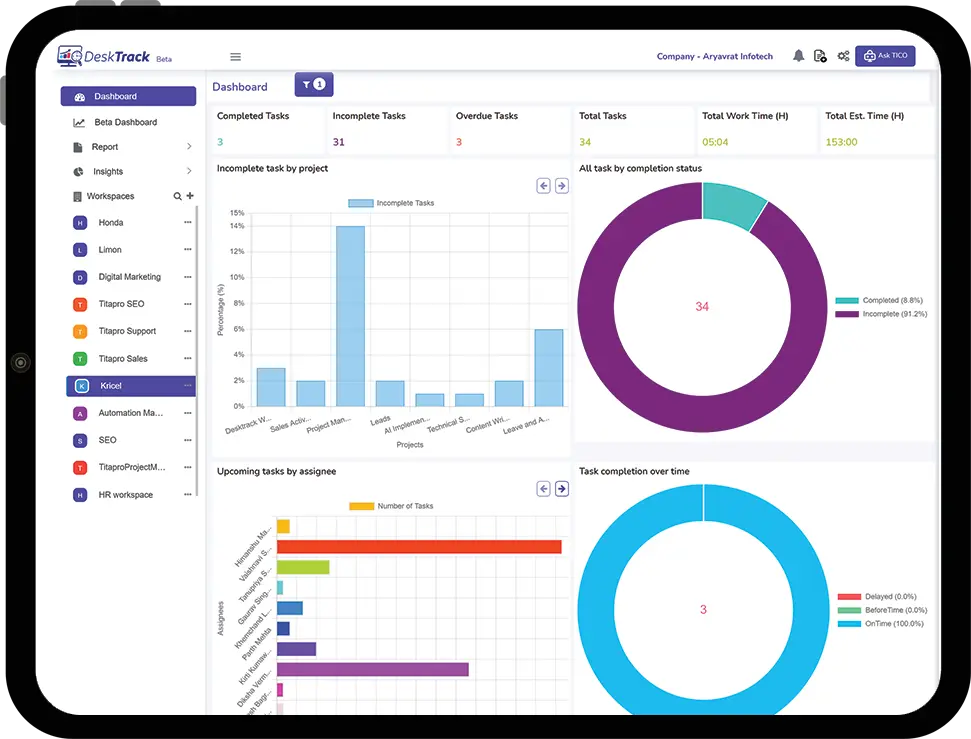Viewport: 971px width, 739px height.
Task: Go to next page of incomplete tasks chart
Action: 561,186
